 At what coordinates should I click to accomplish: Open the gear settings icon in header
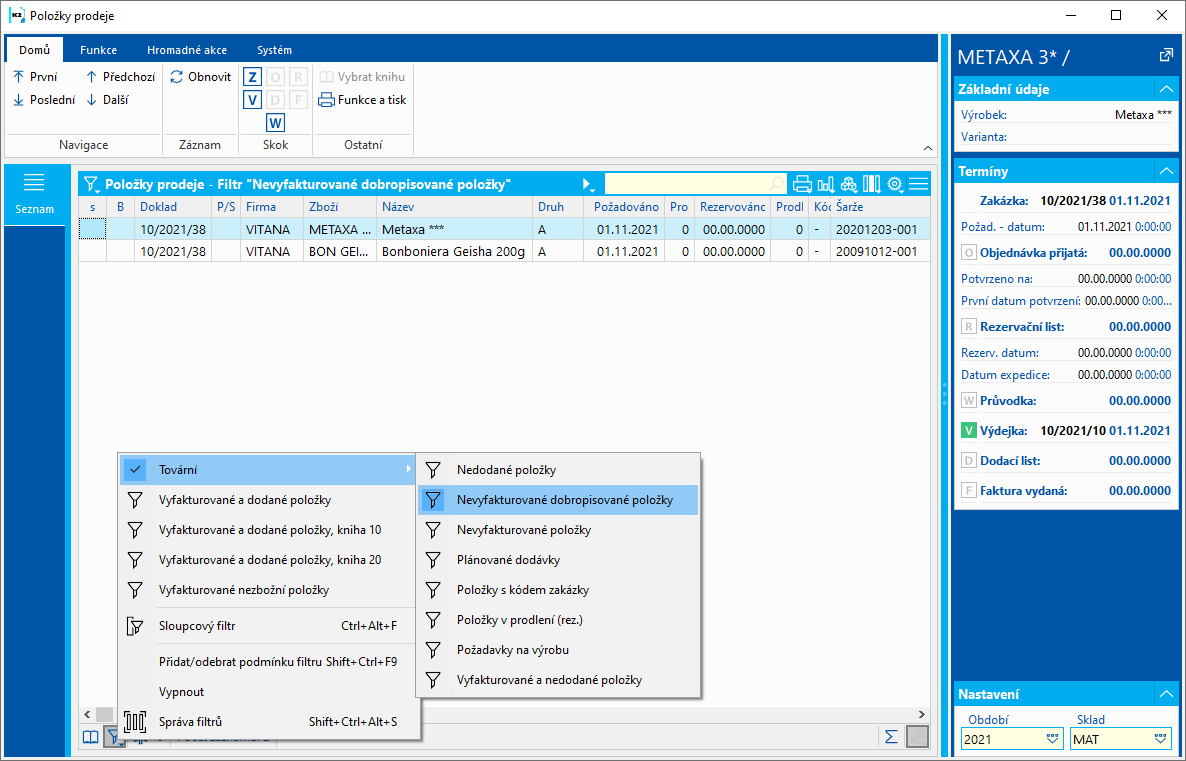tap(895, 184)
